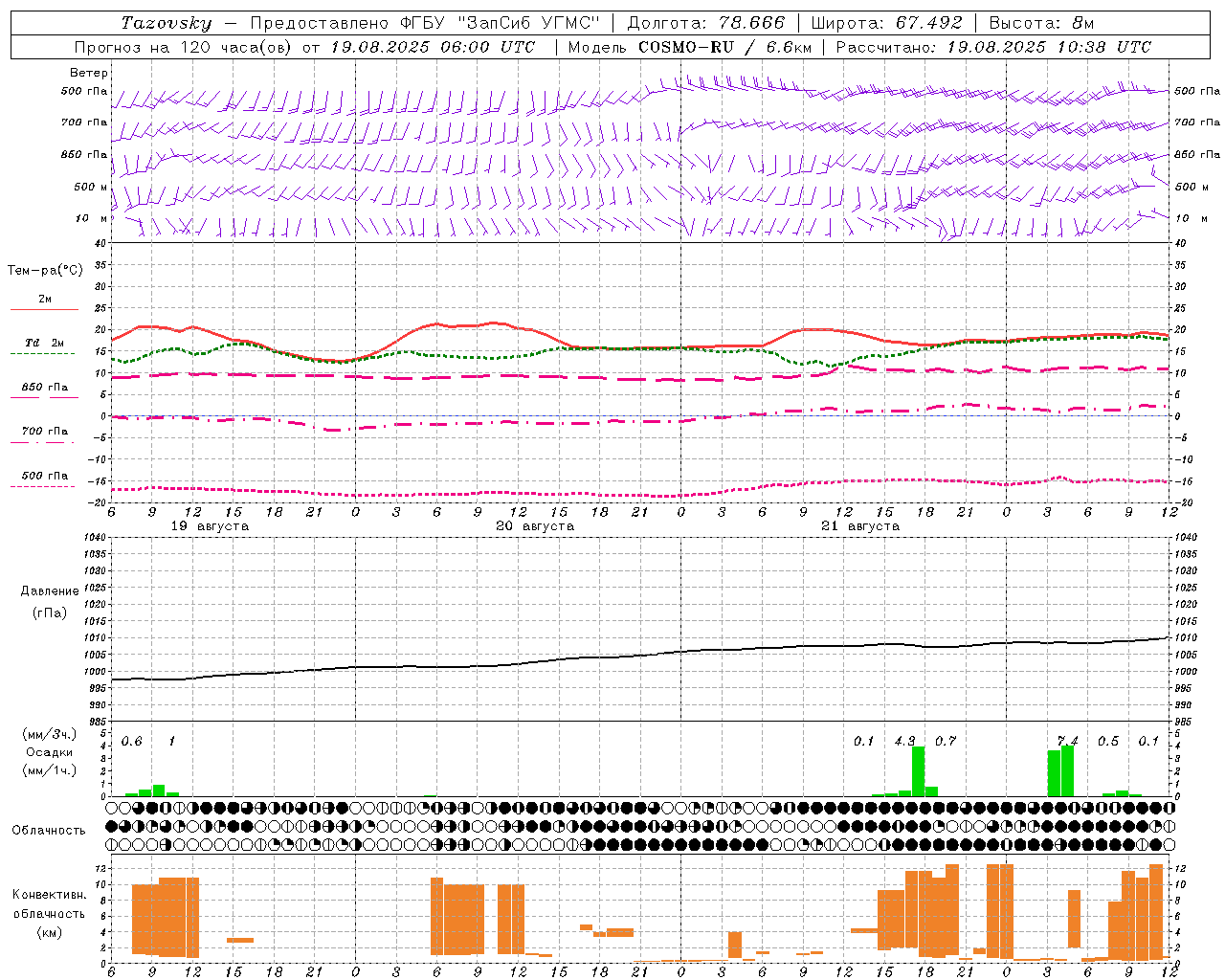Click the "Td 2м" dew point legend entry
Viewport: 1225px width, 980px height.
click(45, 343)
